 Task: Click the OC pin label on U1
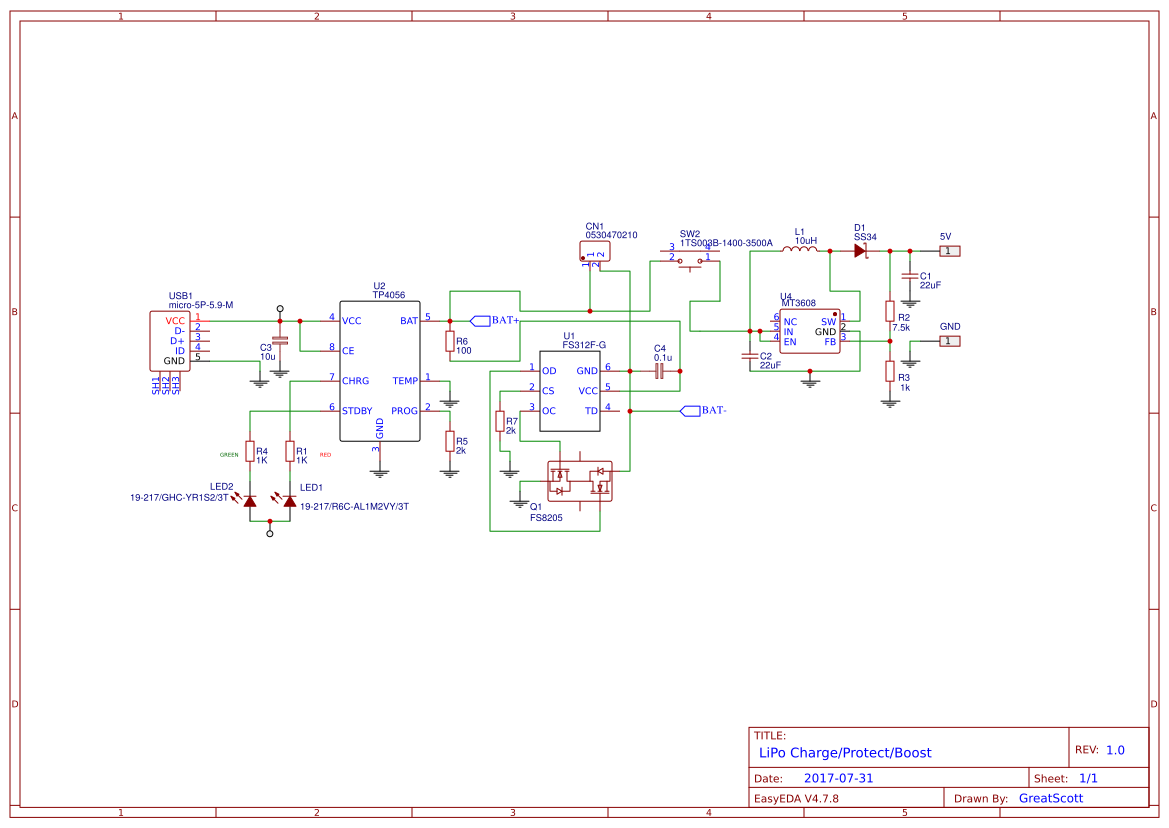pos(549,411)
